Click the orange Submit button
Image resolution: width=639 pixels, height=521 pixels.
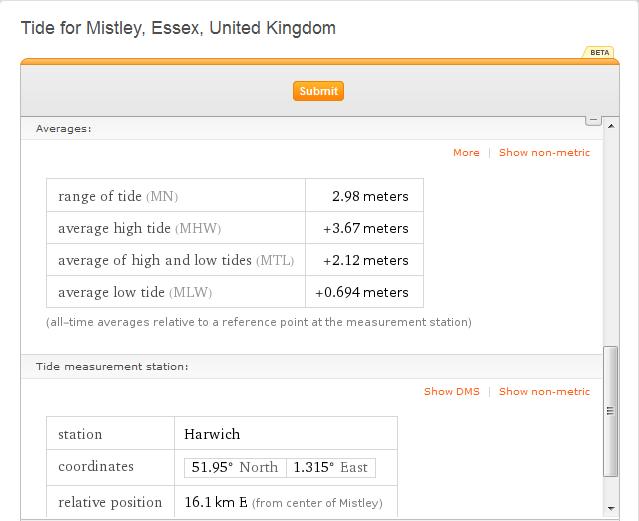pyautogui.click(x=318, y=91)
